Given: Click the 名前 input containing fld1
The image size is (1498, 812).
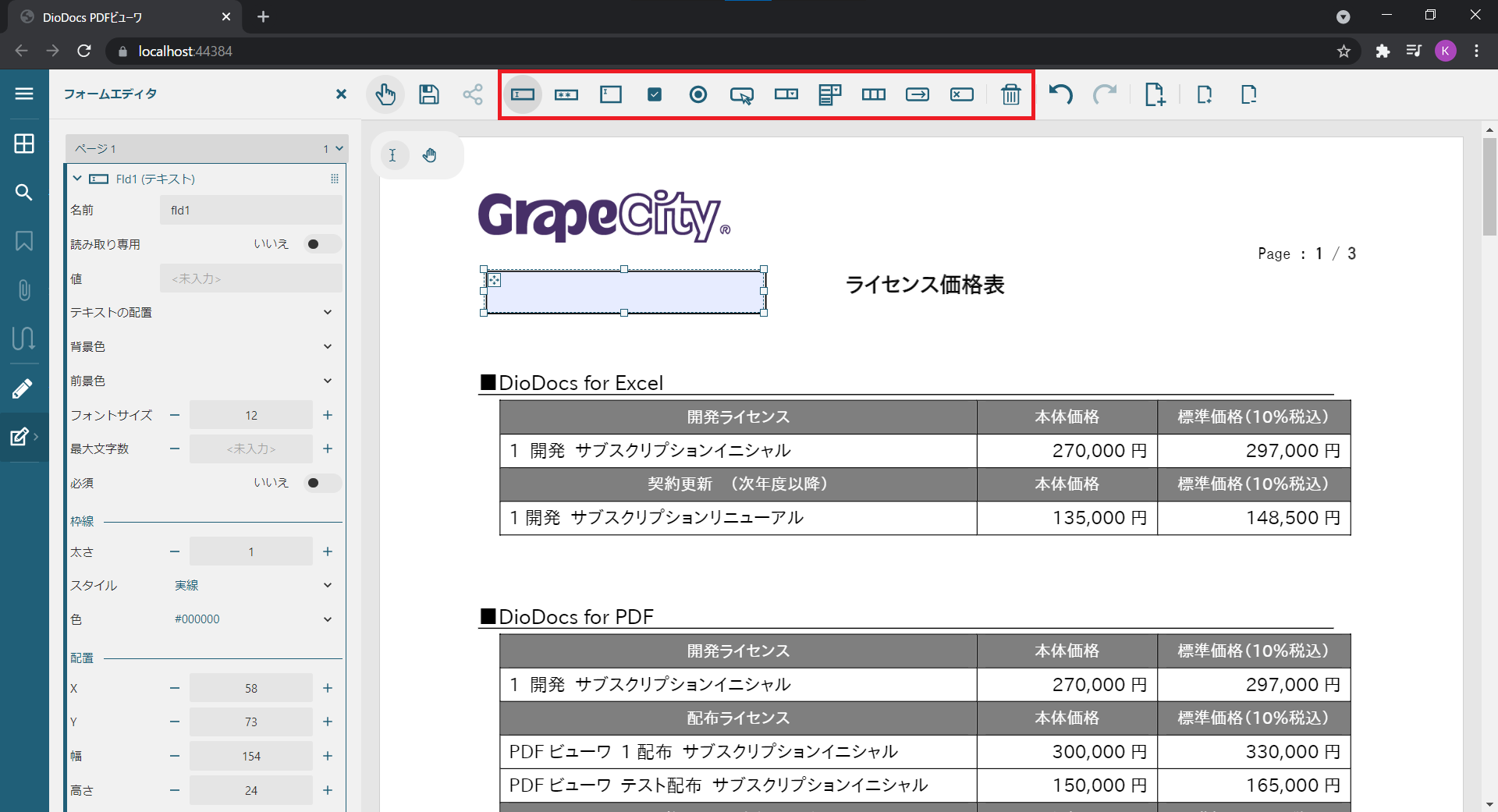Looking at the screenshot, I should click(x=251, y=210).
